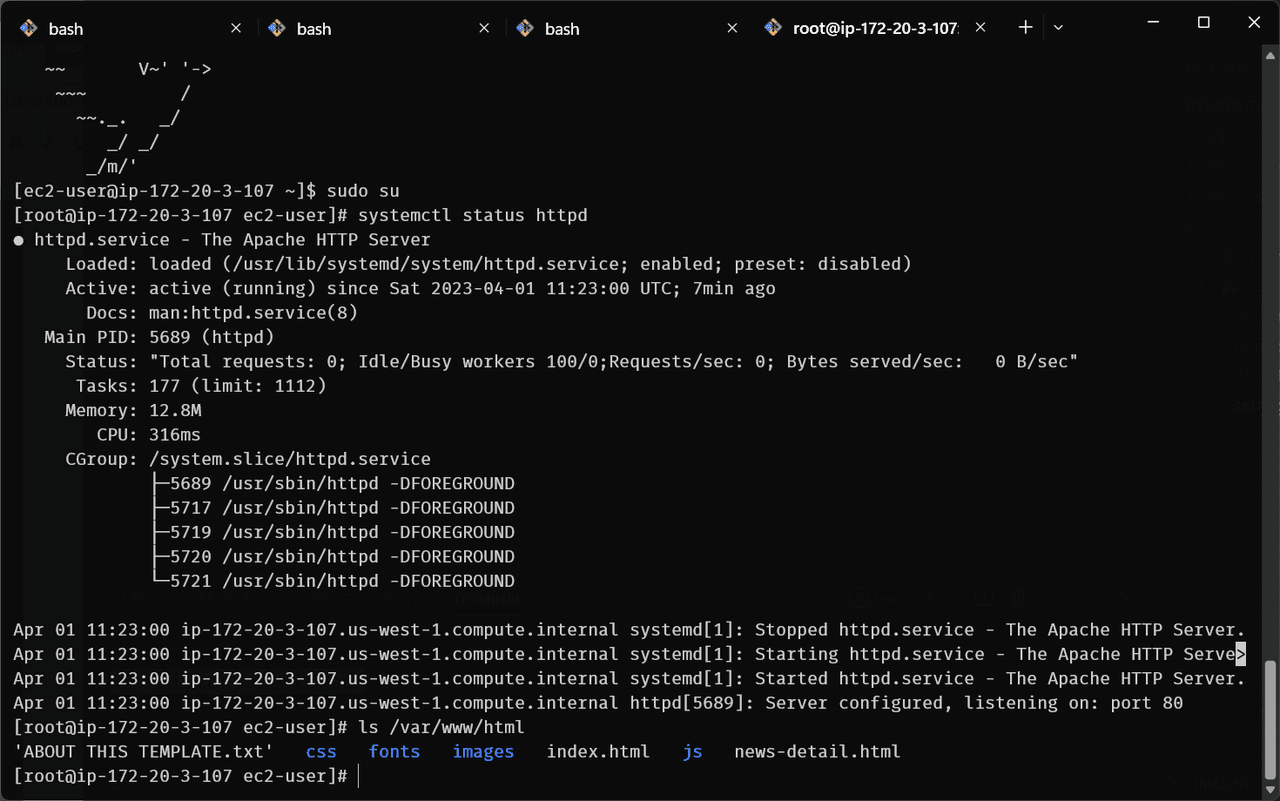
Task: Switch to the third bash tab
Action: coord(628,28)
